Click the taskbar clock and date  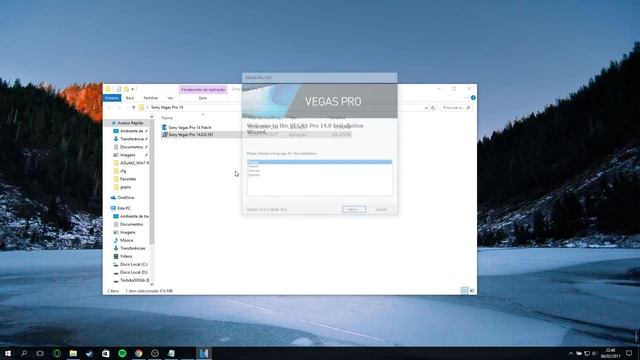tap(611, 353)
